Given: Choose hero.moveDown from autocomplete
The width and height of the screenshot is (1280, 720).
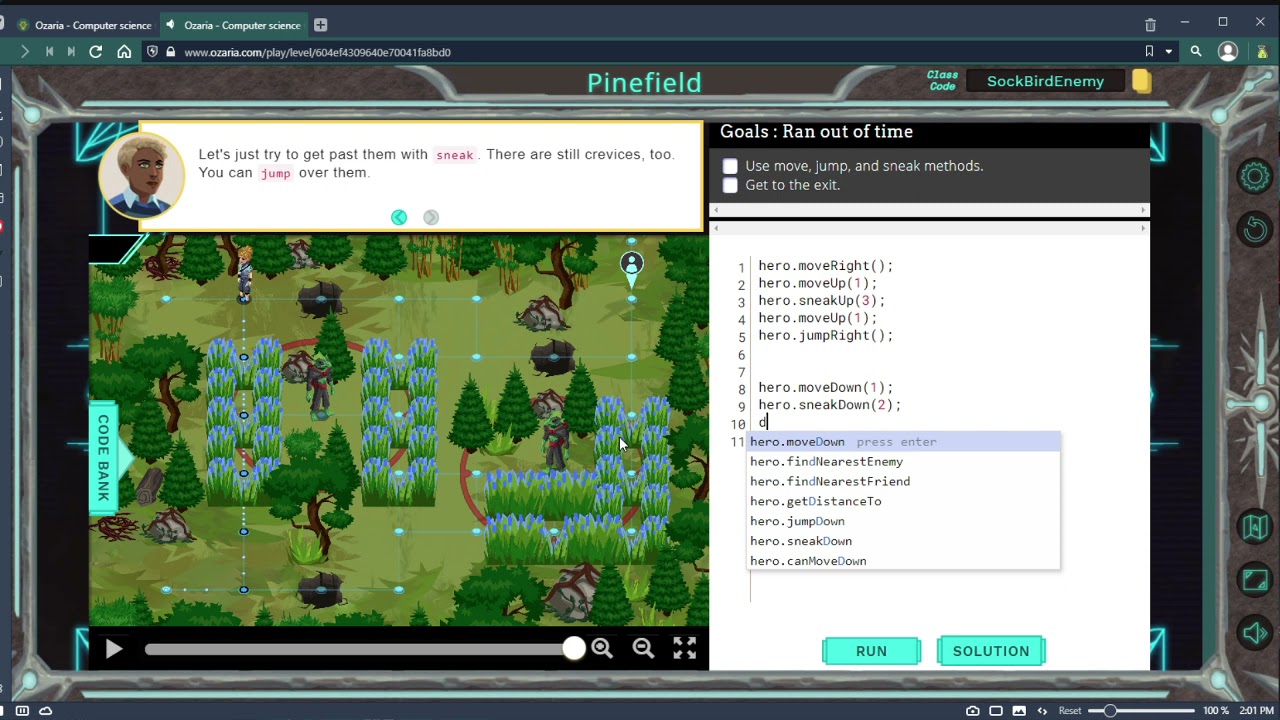Looking at the screenshot, I should coord(904,442).
